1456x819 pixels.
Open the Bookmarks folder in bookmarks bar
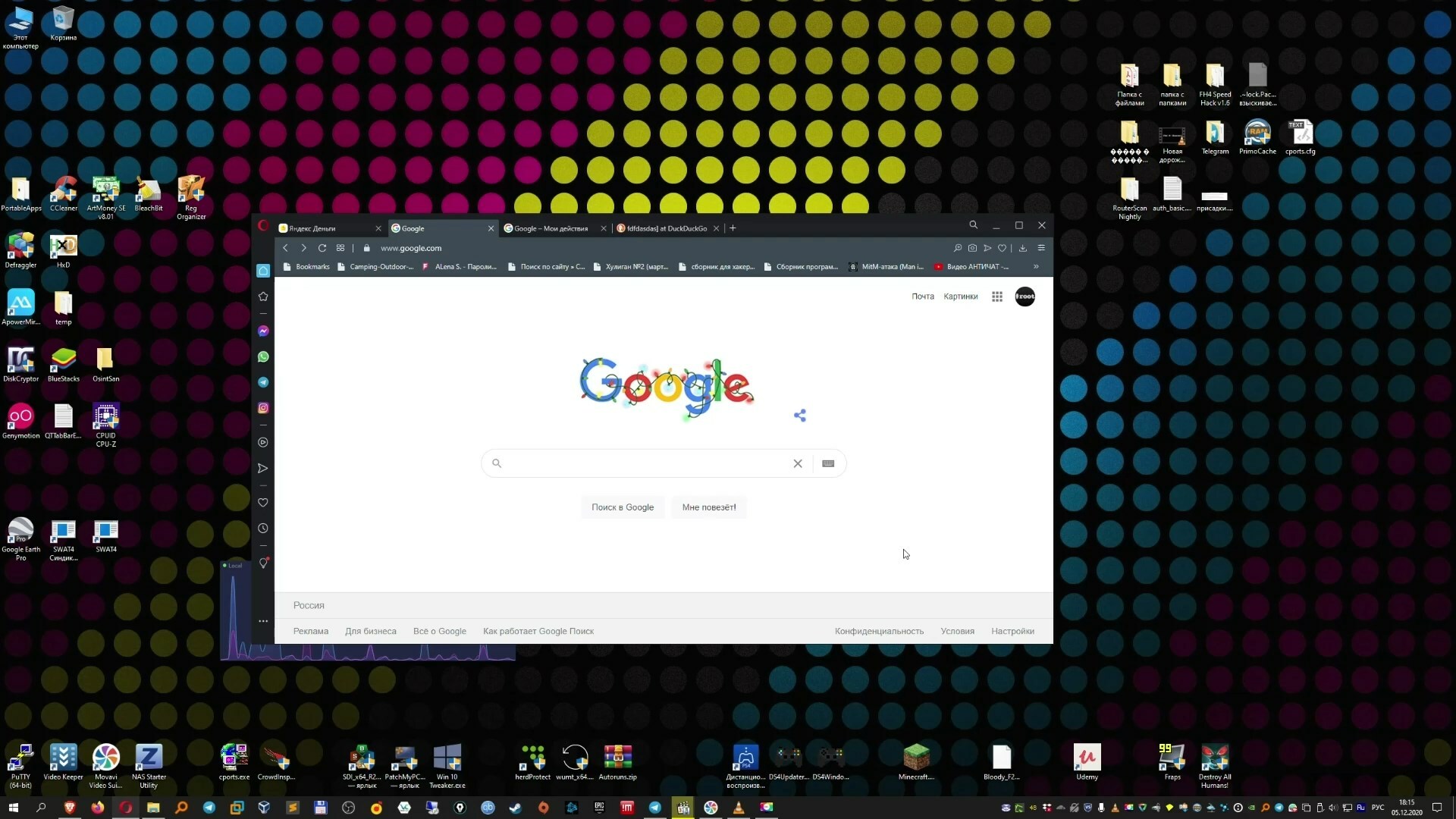click(306, 267)
